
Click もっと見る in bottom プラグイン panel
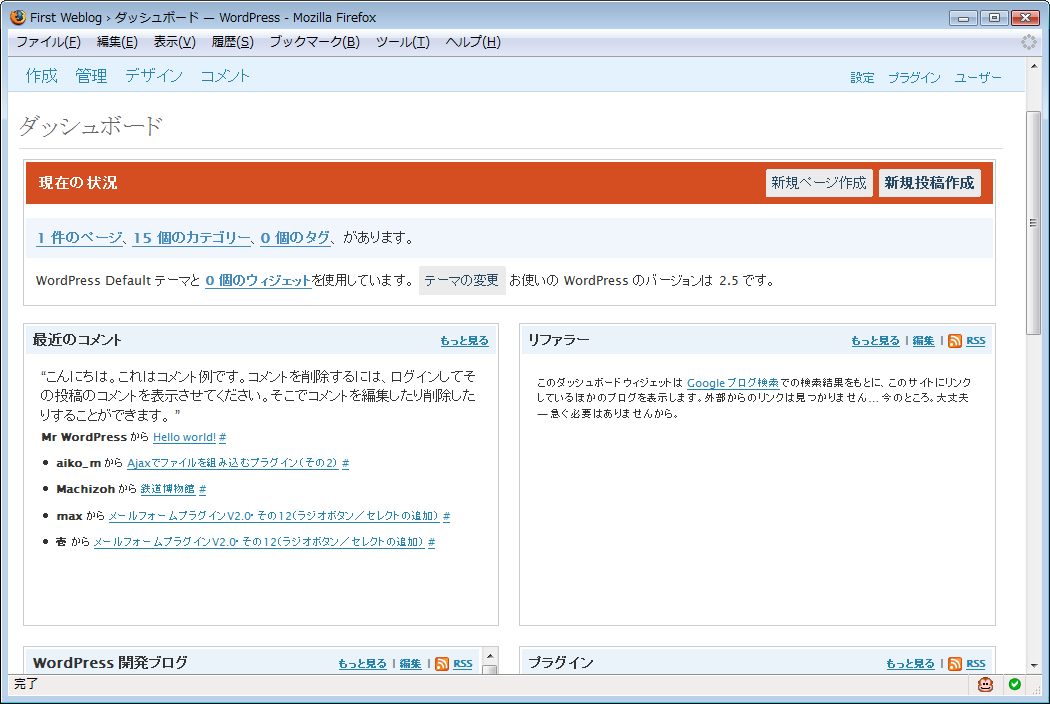click(910, 664)
